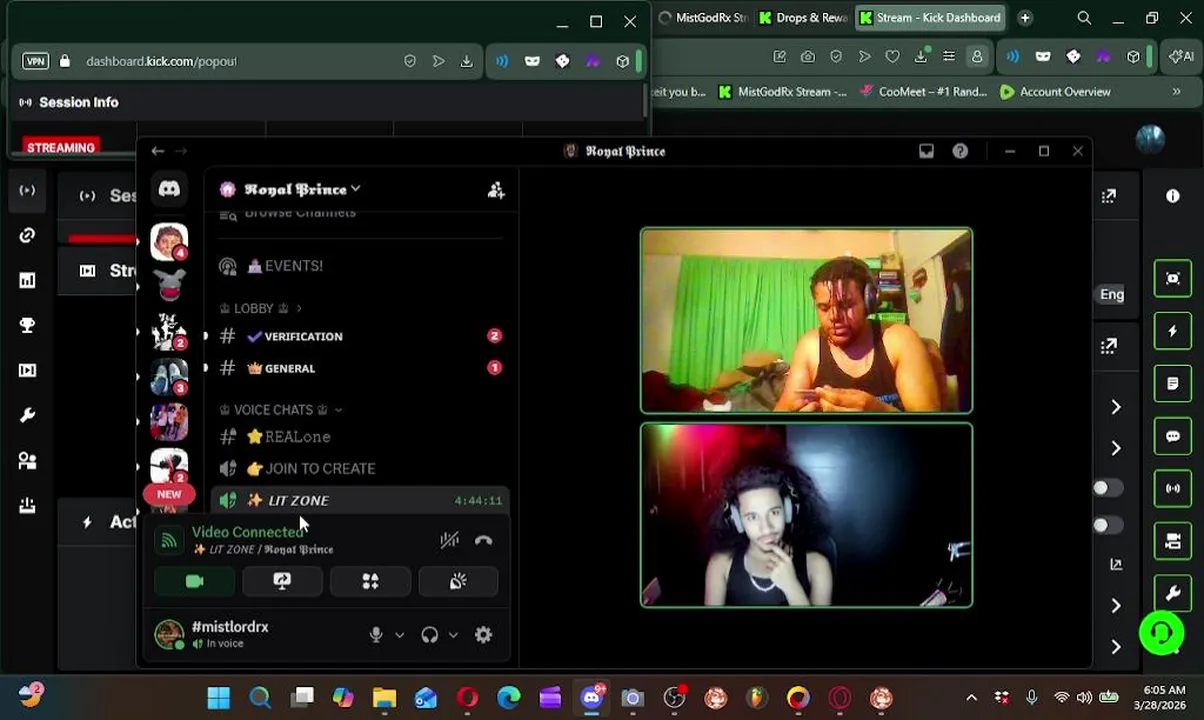Select the top webcam video with green curtain

[x=806, y=320]
